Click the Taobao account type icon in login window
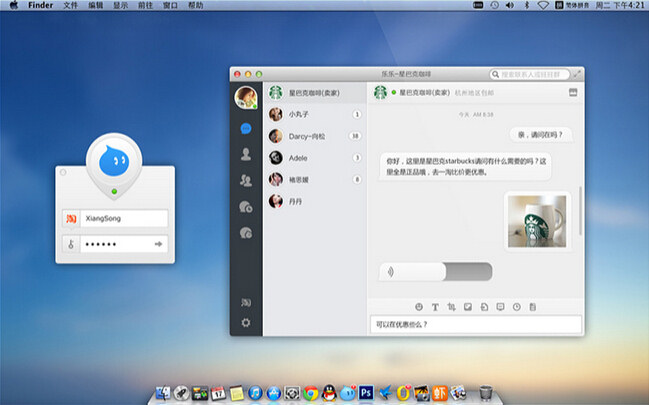Image resolution: width=649 pixels, height=405 pixels. [x=71, y=218]
